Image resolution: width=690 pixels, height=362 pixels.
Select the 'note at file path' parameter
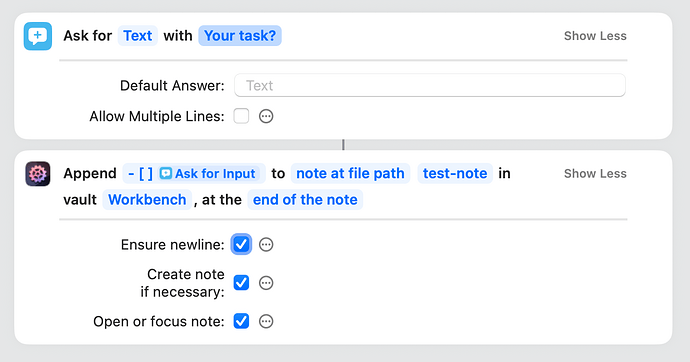[350, 173]
